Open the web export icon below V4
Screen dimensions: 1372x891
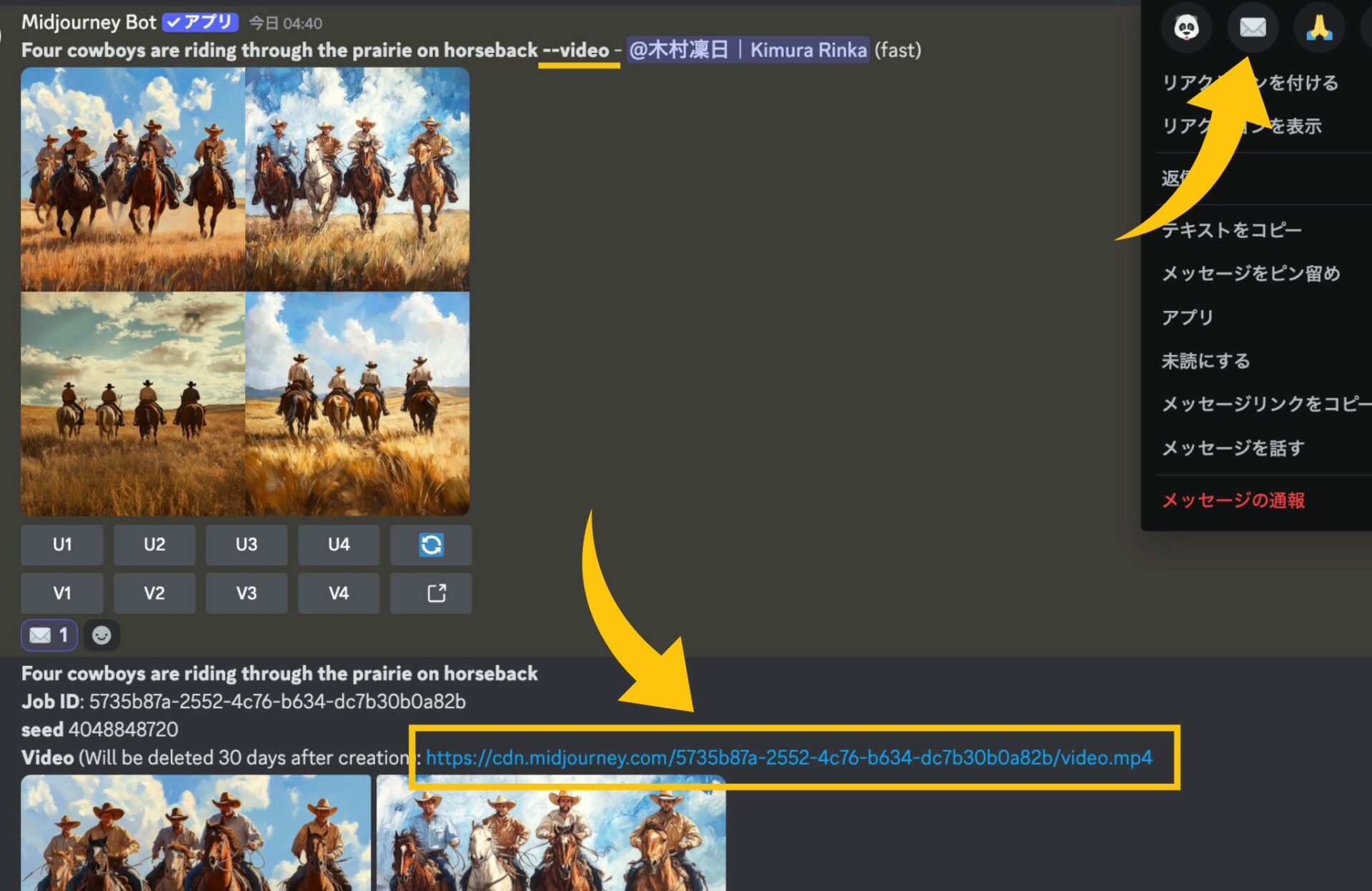[x=431, y=592]
